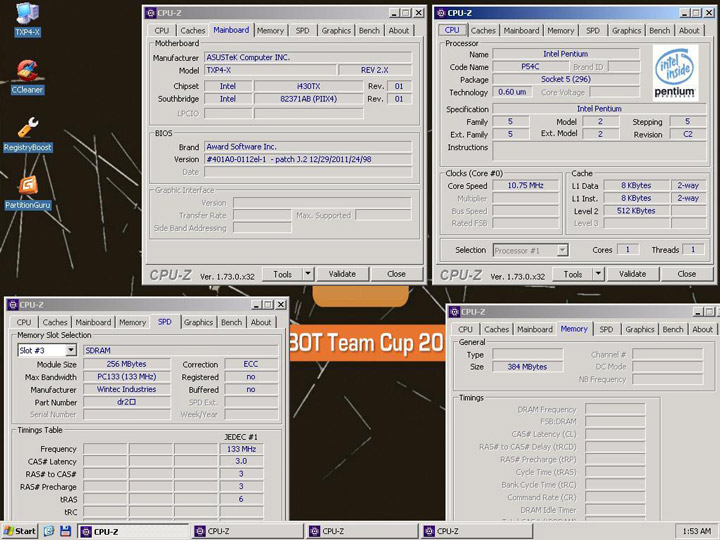This screenshot has height=540, width=720.
Task: Open Mainboard tab in Memory window
Action: (x=534, y=330)
